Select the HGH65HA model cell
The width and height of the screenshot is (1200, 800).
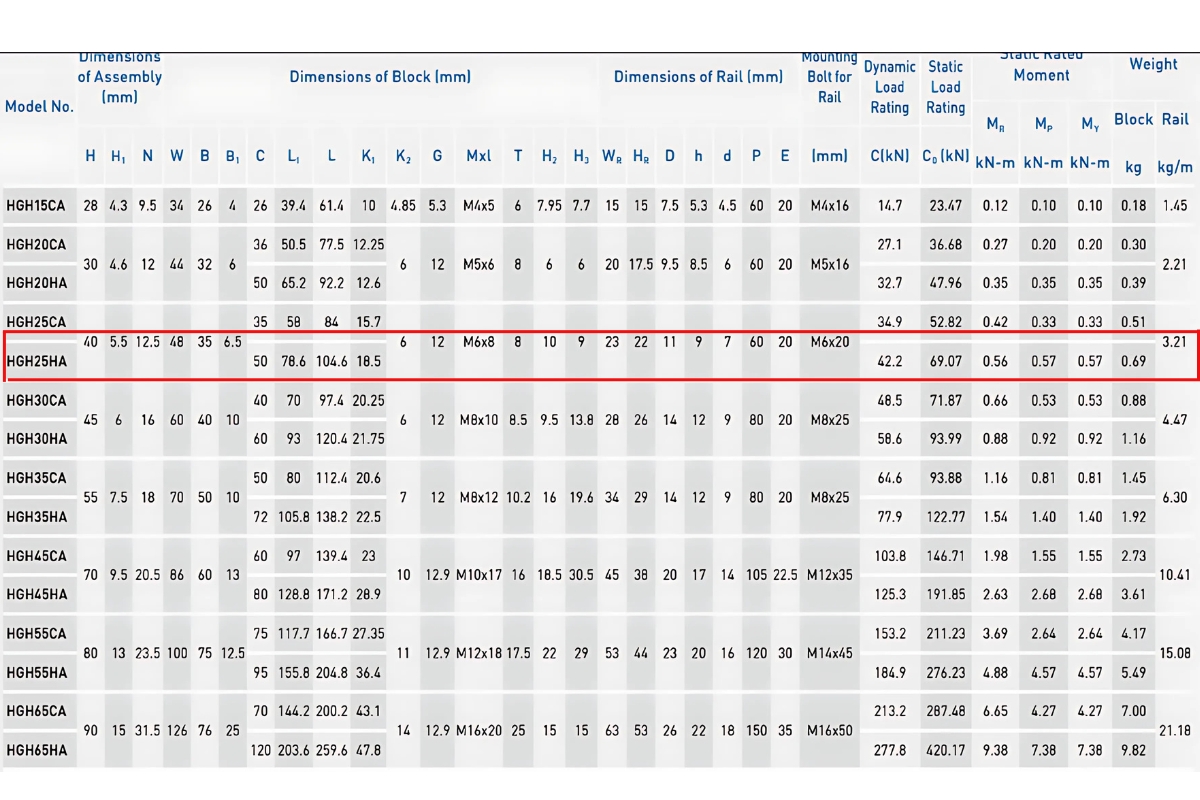(36, 749)
